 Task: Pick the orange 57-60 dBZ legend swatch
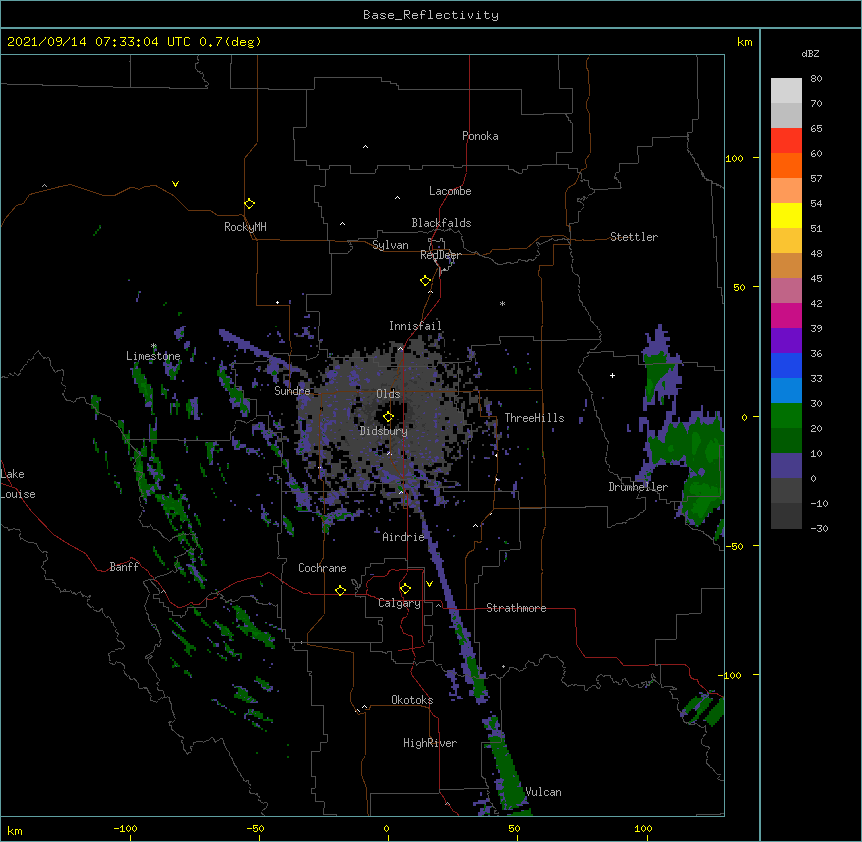[x=786, y=165]
